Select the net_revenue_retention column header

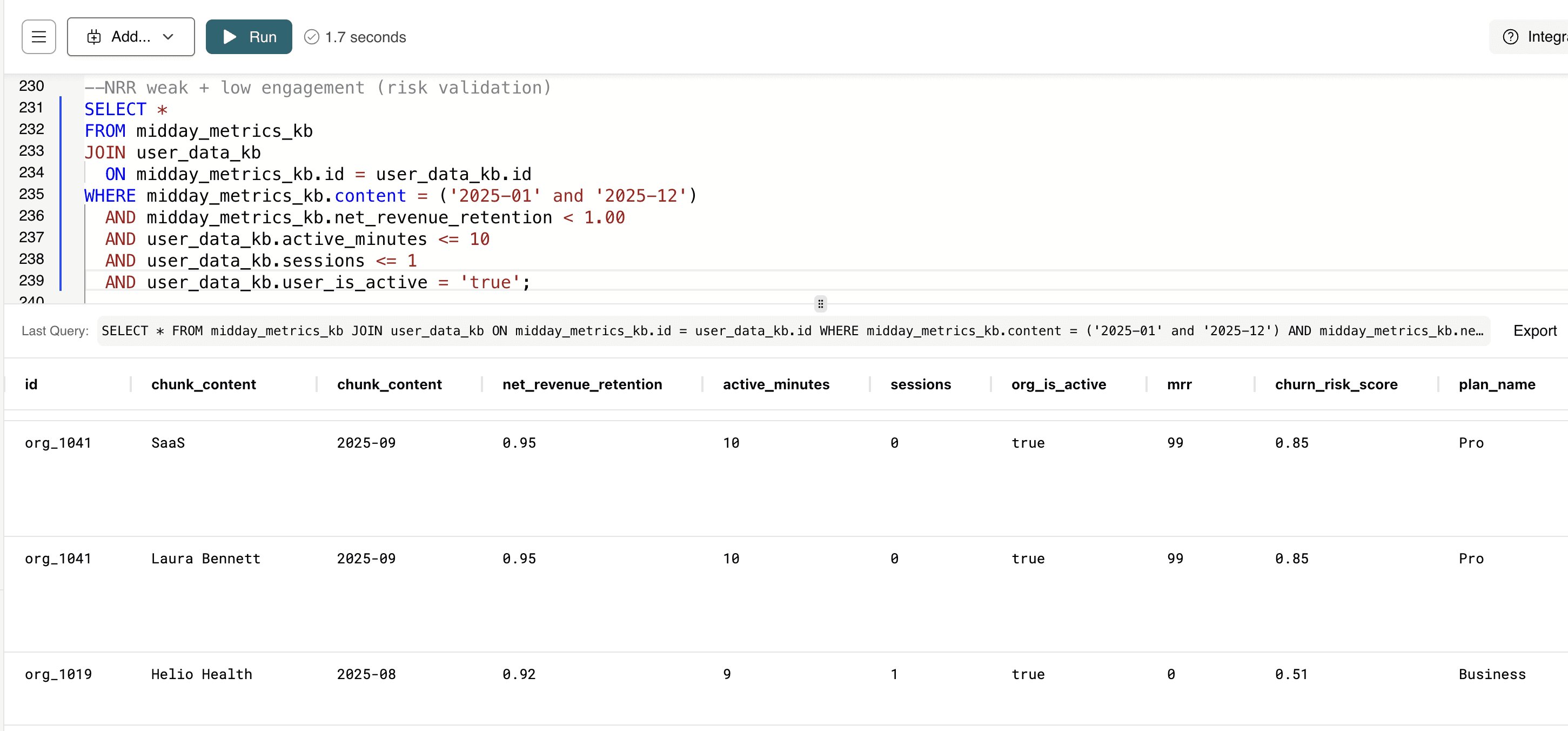point(582,384)
